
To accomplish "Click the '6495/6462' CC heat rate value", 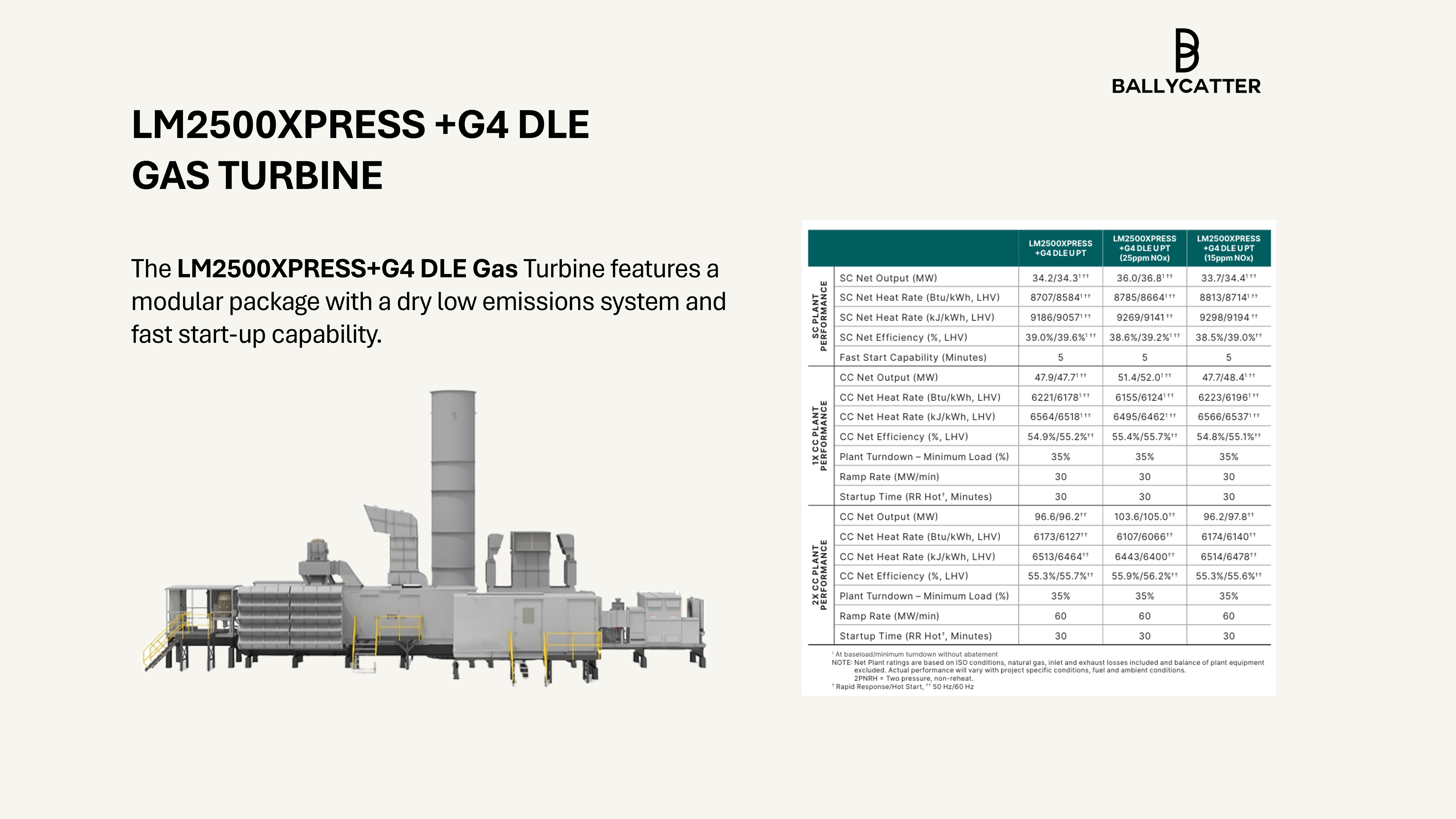I will pos(1145,417).
